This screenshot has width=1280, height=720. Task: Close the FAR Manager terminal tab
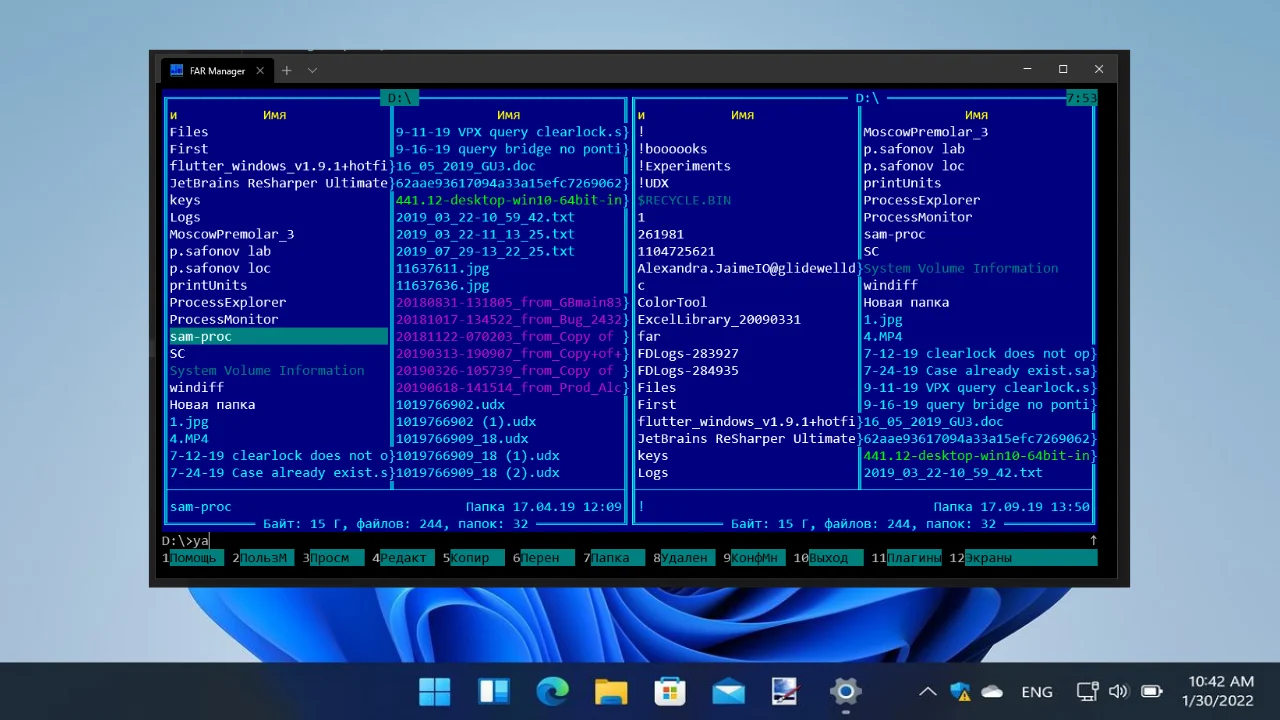[260, 71]
